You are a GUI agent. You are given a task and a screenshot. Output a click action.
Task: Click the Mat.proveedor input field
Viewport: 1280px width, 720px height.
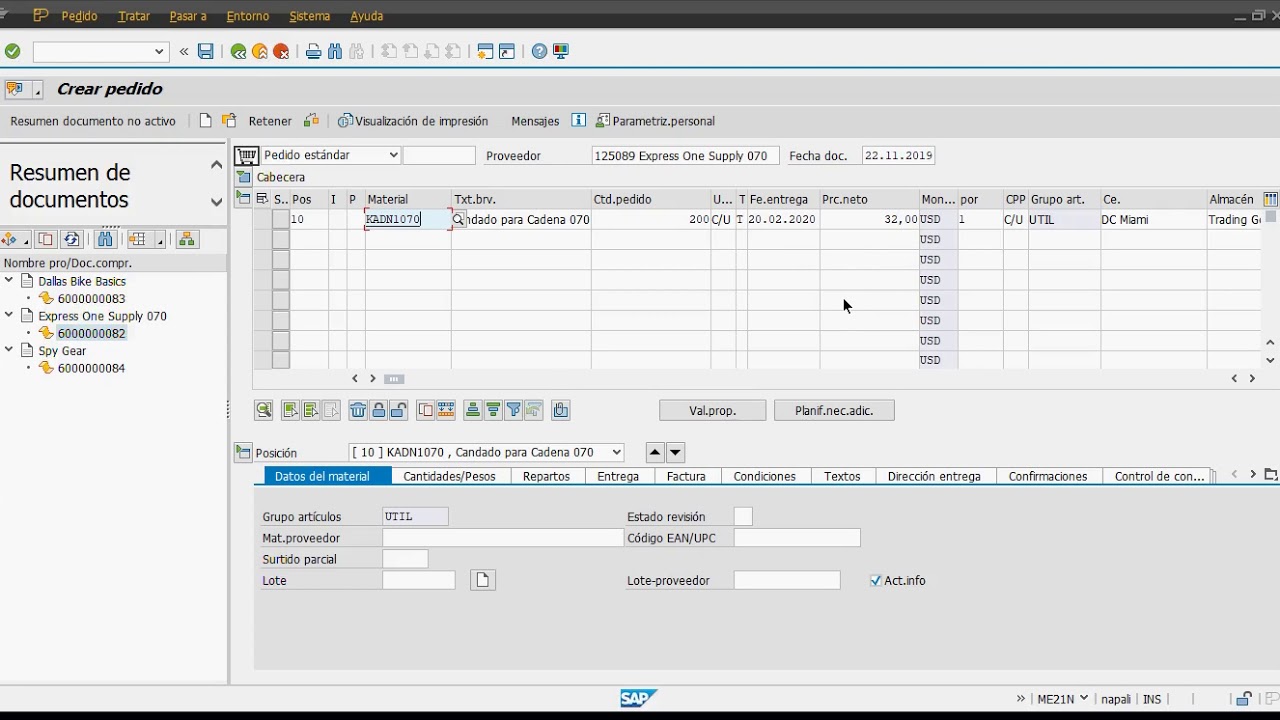tap(503, 538)
